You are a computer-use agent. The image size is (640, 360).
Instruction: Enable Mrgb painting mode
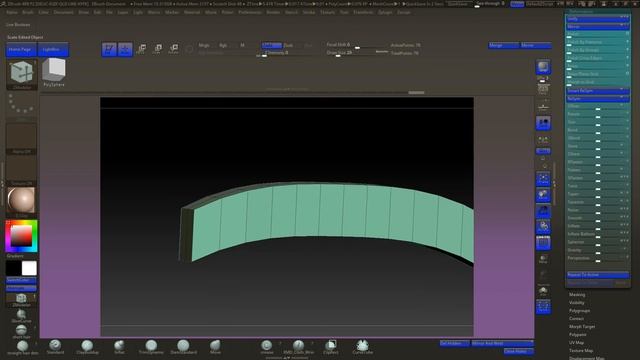pos(204,45)
